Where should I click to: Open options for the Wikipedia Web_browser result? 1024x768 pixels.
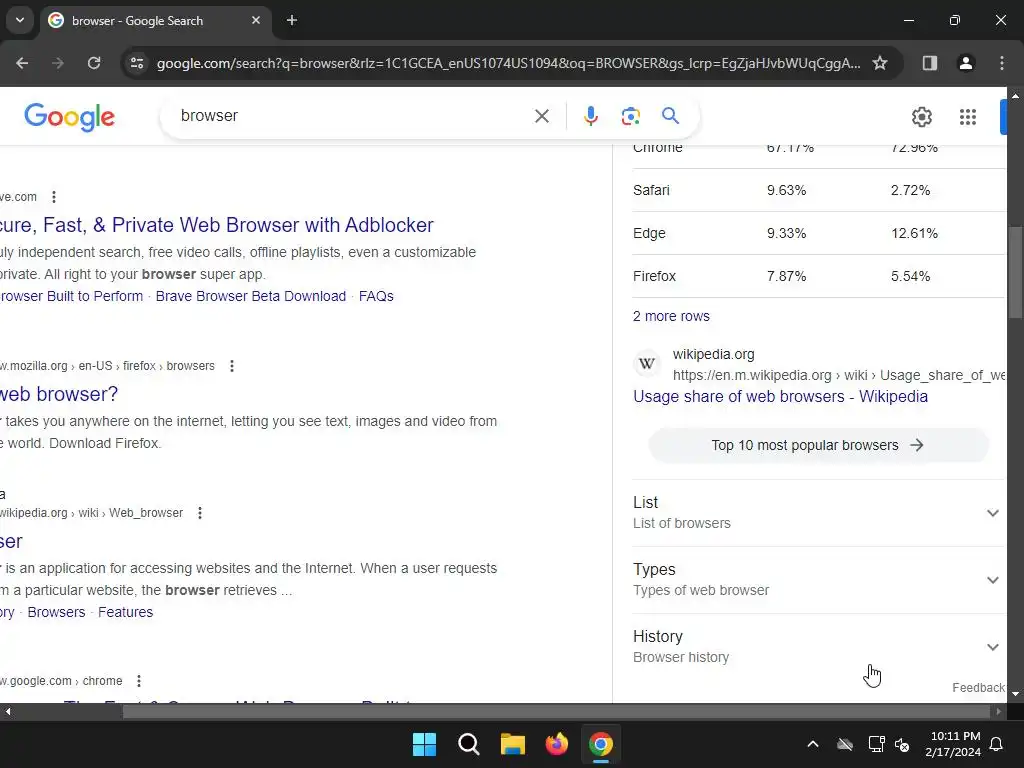200,513
